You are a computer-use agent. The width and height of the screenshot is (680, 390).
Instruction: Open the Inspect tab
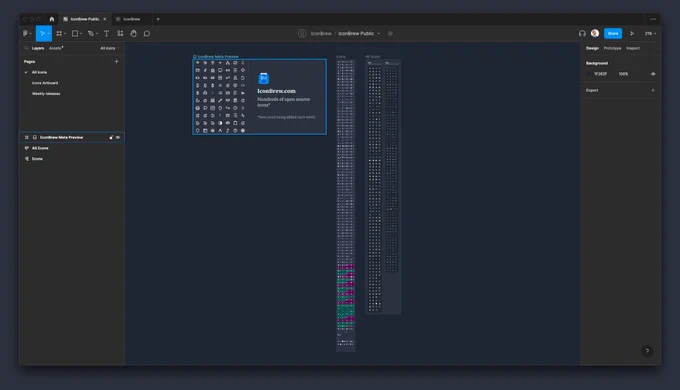point(633,48)
